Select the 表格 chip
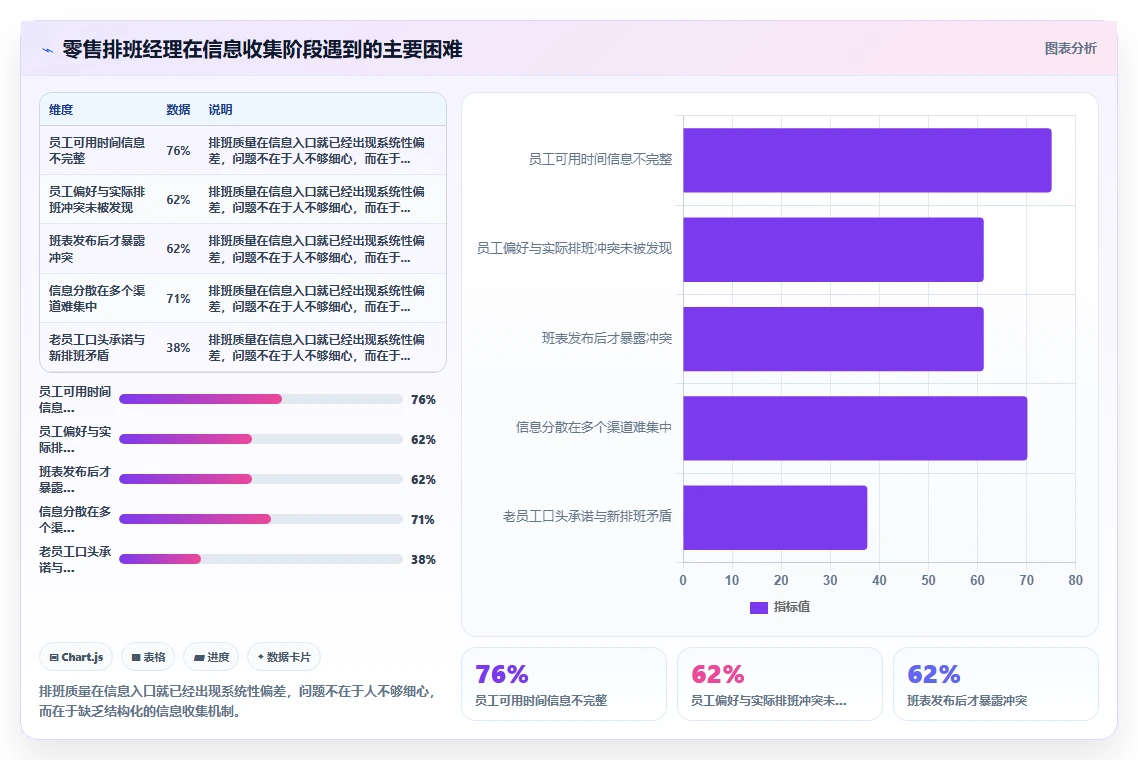This screenshot has height=760, width=1138. (148, 657)
